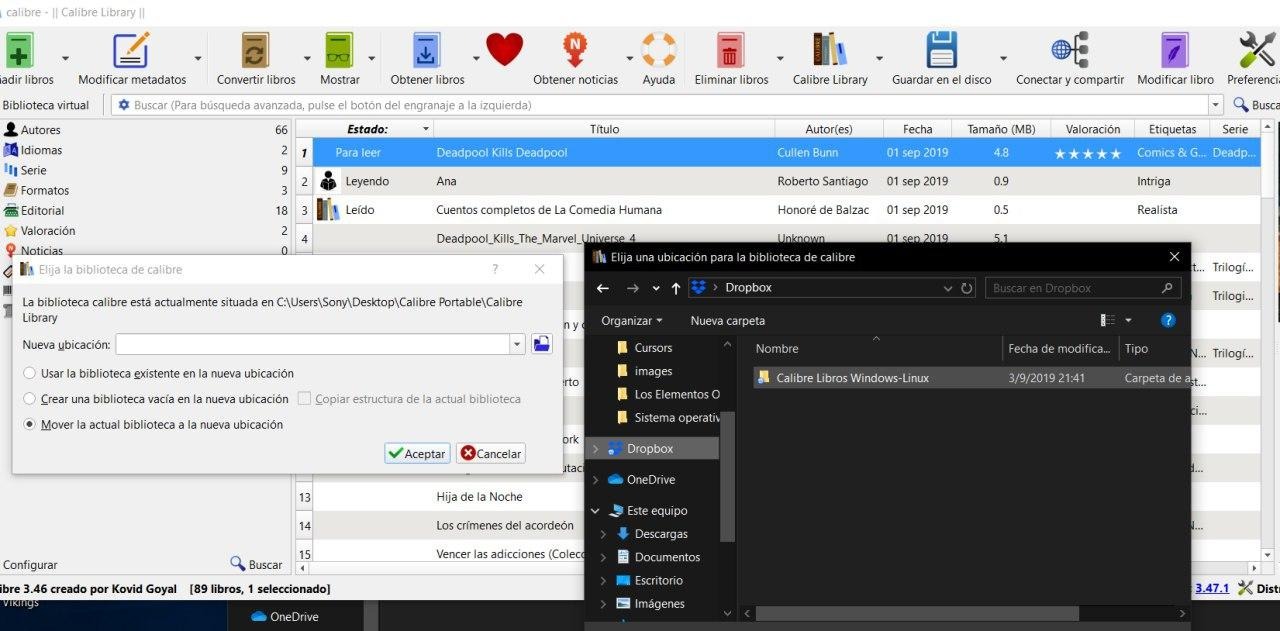
Task: Open the view options dropdown arrow in file browser
Action: coord(1128,320)
